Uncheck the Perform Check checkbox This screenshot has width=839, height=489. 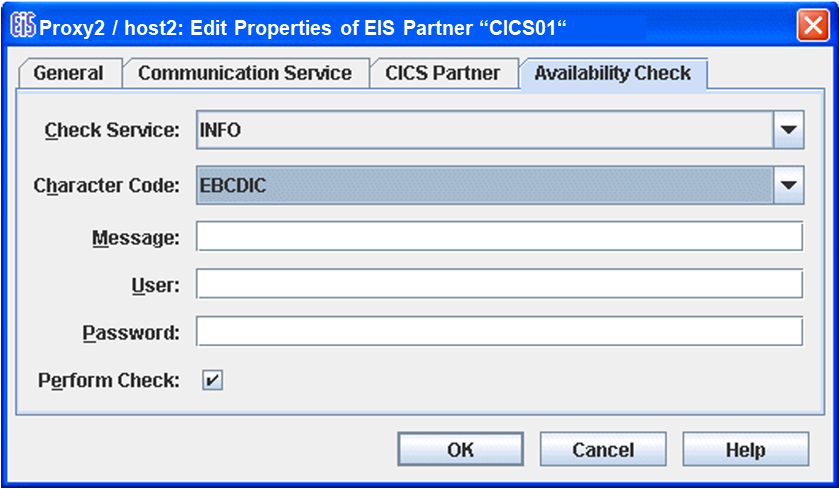[x=212, y=380]
